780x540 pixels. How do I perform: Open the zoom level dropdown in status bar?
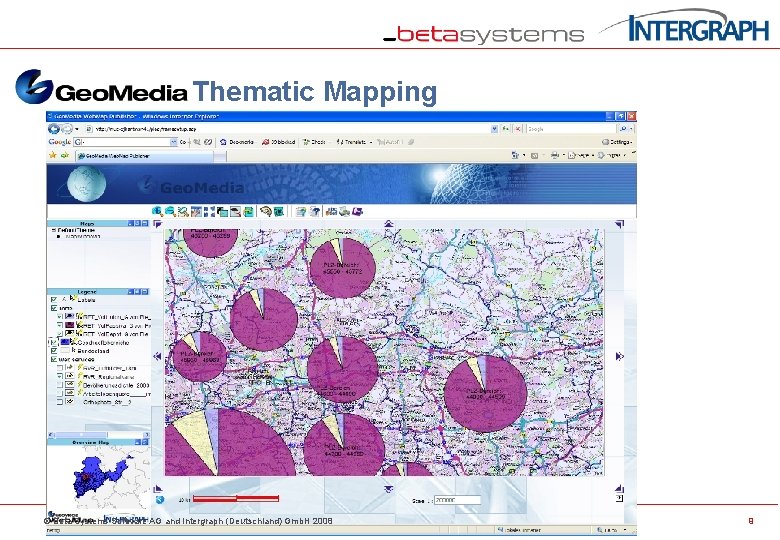tap(625, 530)
